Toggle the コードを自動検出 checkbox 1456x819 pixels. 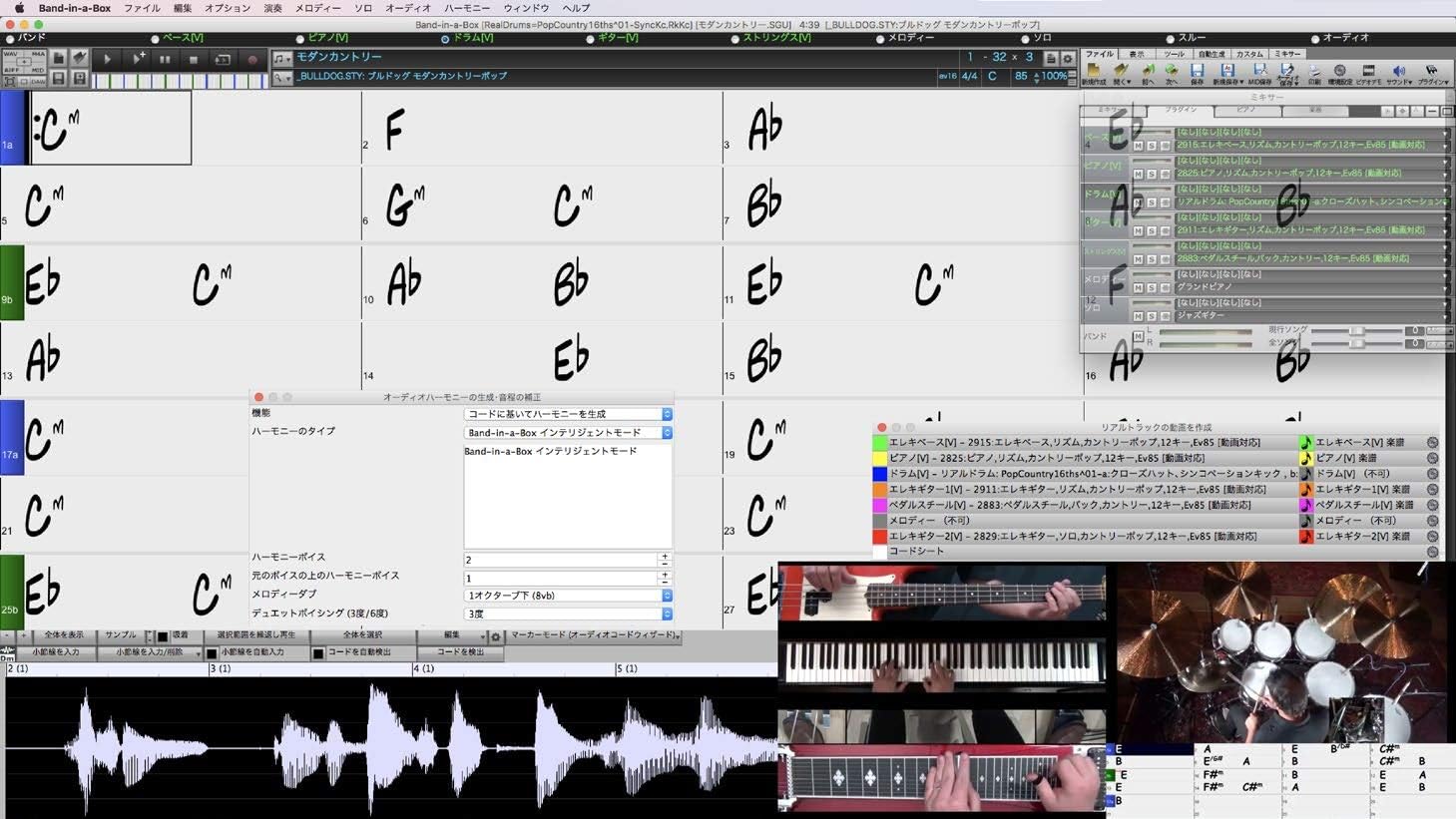coord(318,653)
